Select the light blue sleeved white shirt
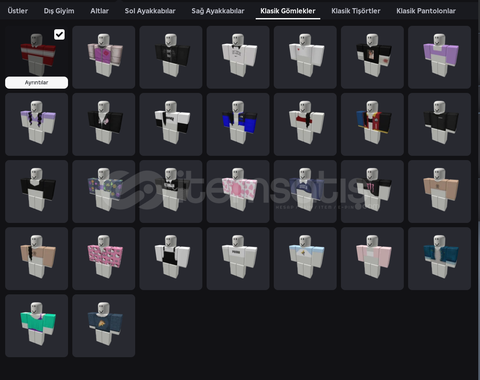This screenshot has width=480, height=380. 305,259
